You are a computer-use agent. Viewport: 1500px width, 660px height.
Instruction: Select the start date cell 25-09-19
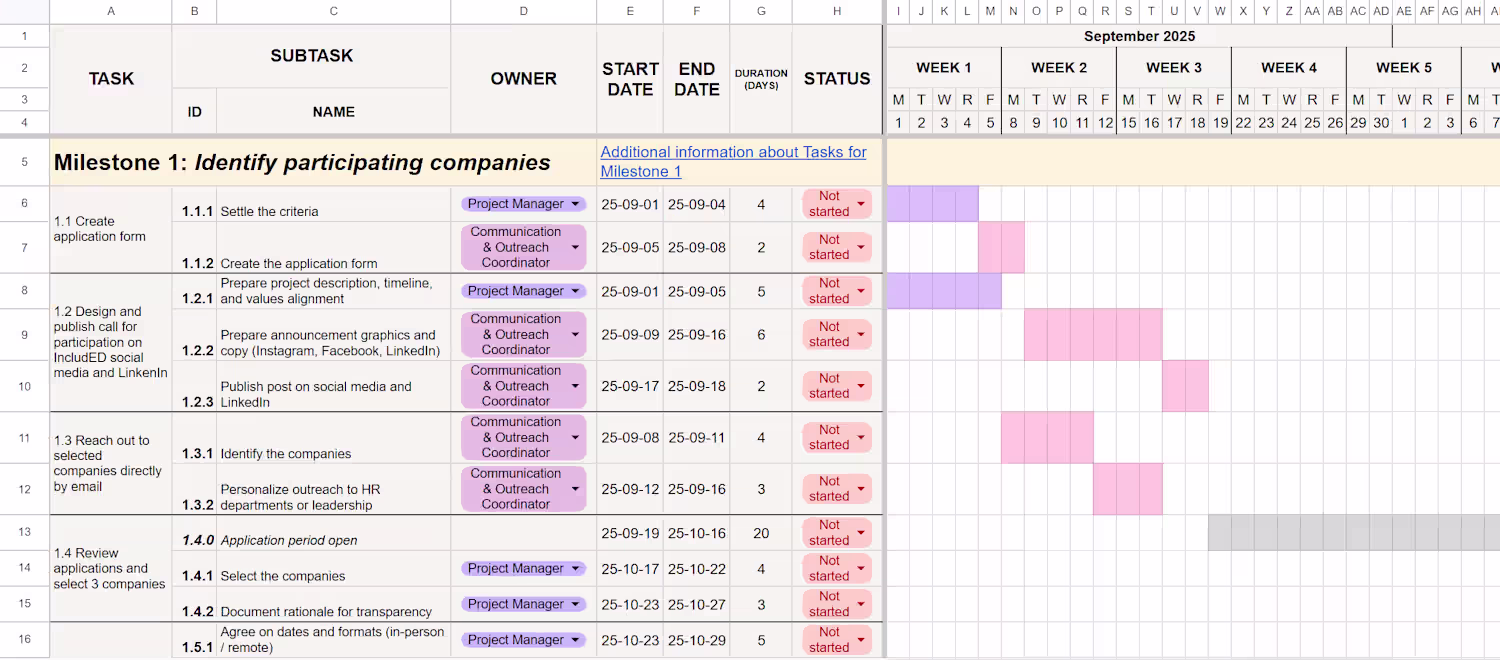630,533
